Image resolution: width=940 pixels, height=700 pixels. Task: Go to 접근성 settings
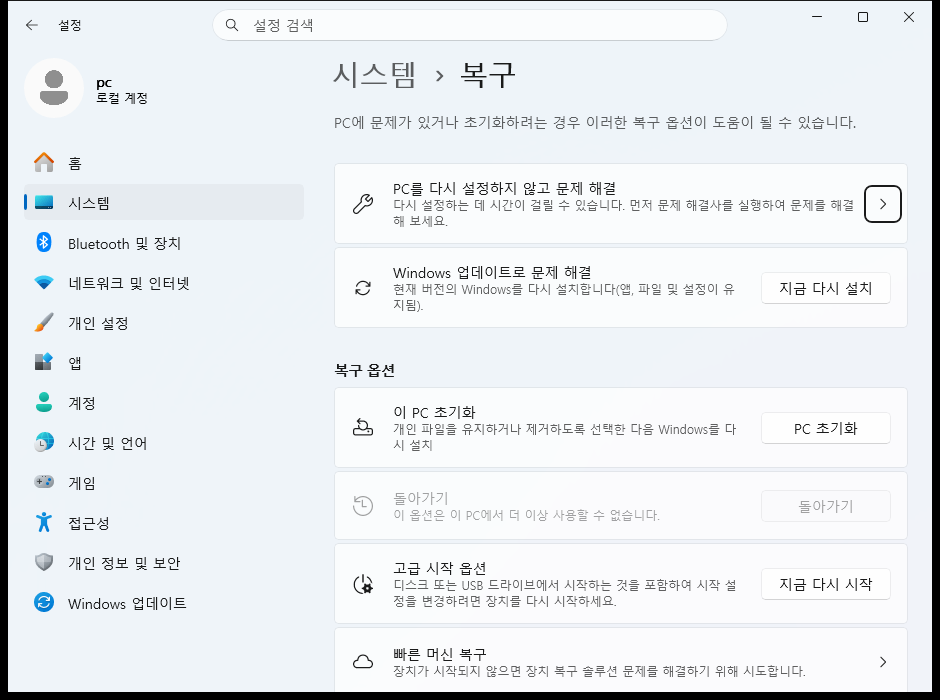[164, 523]
